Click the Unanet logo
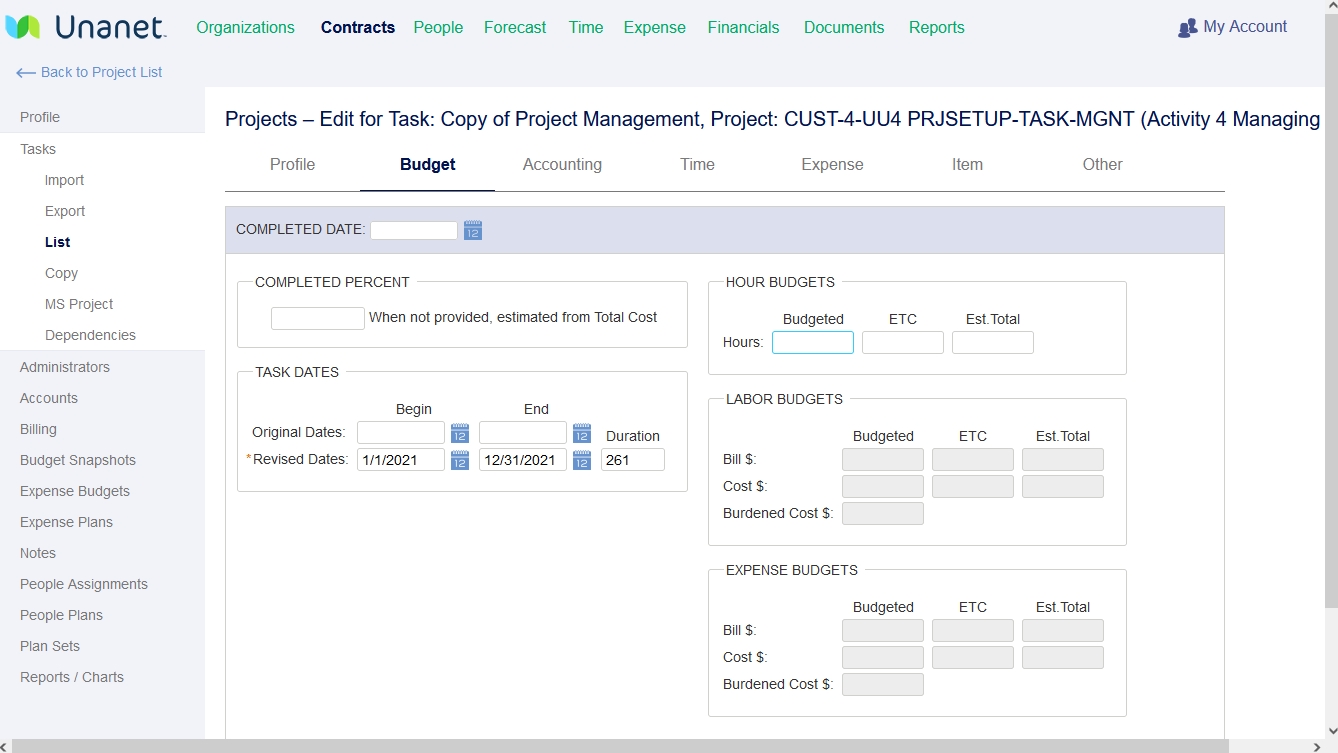Image resolution: width=1338 pixels, height=753 pixels. pyautogui.click(x=86, y=27)
